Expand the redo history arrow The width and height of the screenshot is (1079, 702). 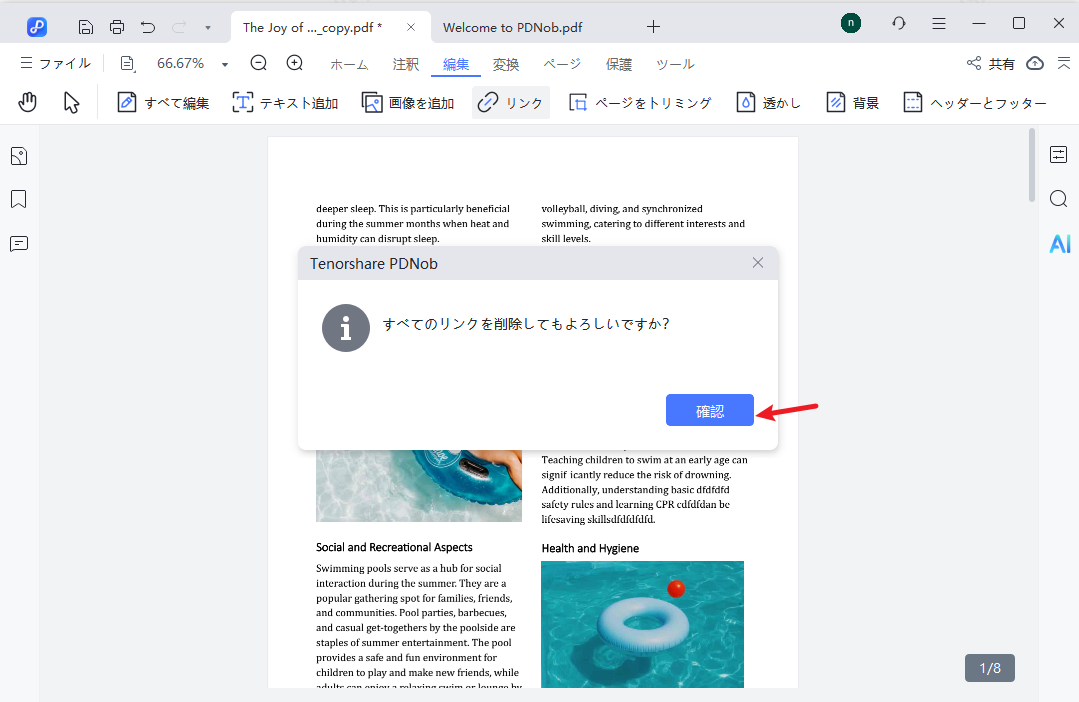pyautogui.click(x=207, y=27)
